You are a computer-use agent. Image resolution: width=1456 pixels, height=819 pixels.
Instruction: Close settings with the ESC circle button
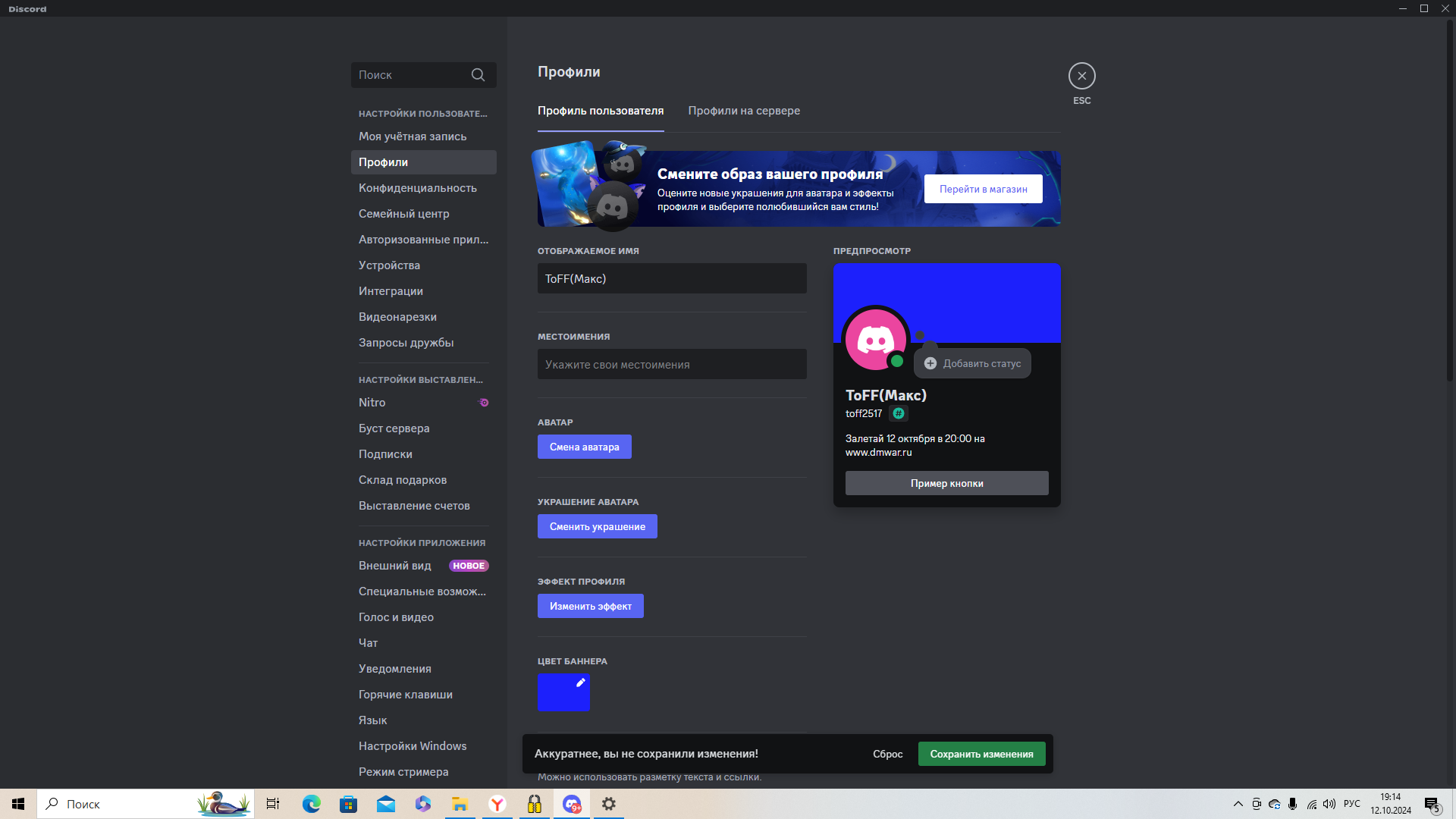coord(1081,76)
